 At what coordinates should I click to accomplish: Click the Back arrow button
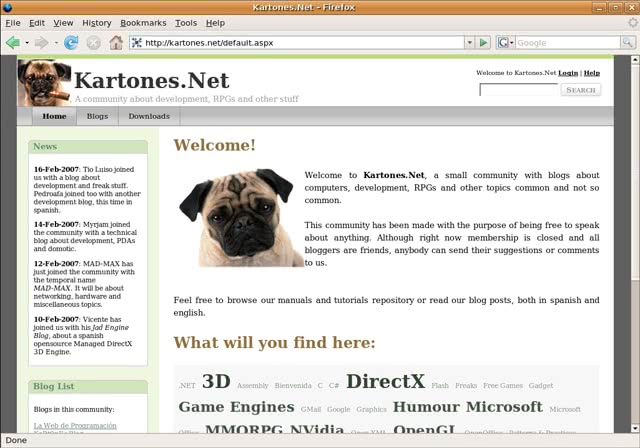pos(13,42)
